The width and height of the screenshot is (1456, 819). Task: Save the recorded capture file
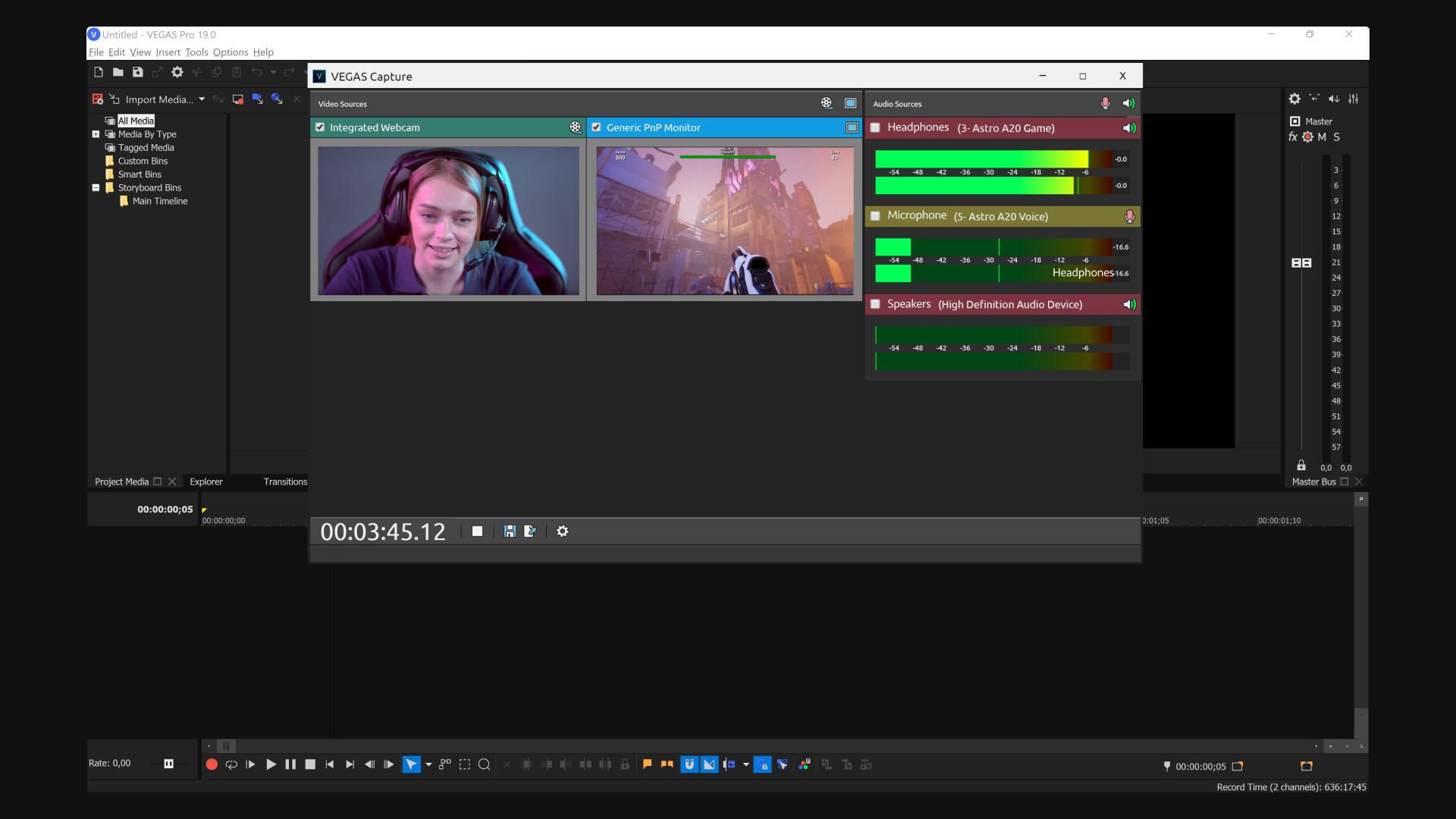click(509, 532)
